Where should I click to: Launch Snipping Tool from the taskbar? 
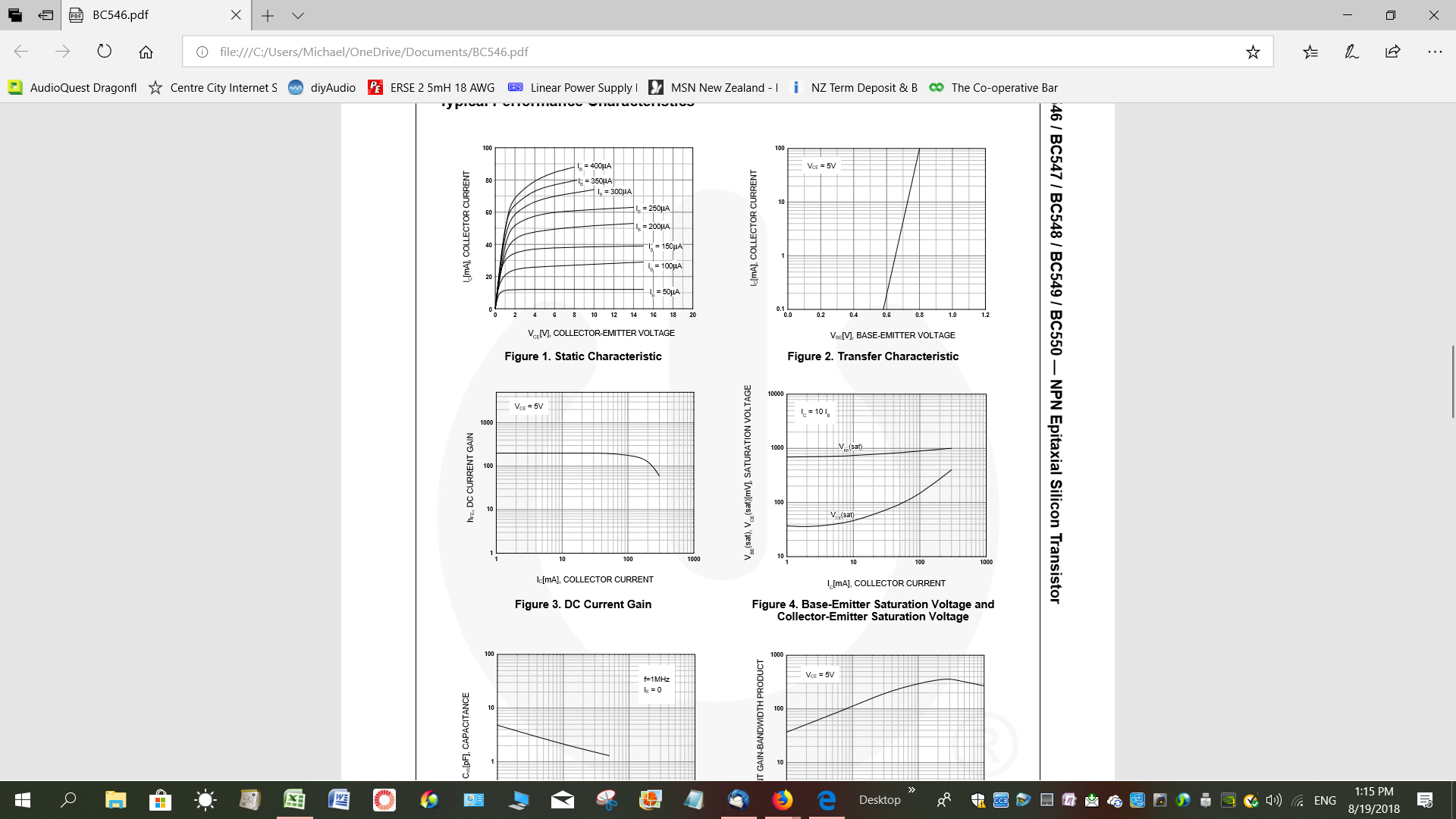(607, 800)
